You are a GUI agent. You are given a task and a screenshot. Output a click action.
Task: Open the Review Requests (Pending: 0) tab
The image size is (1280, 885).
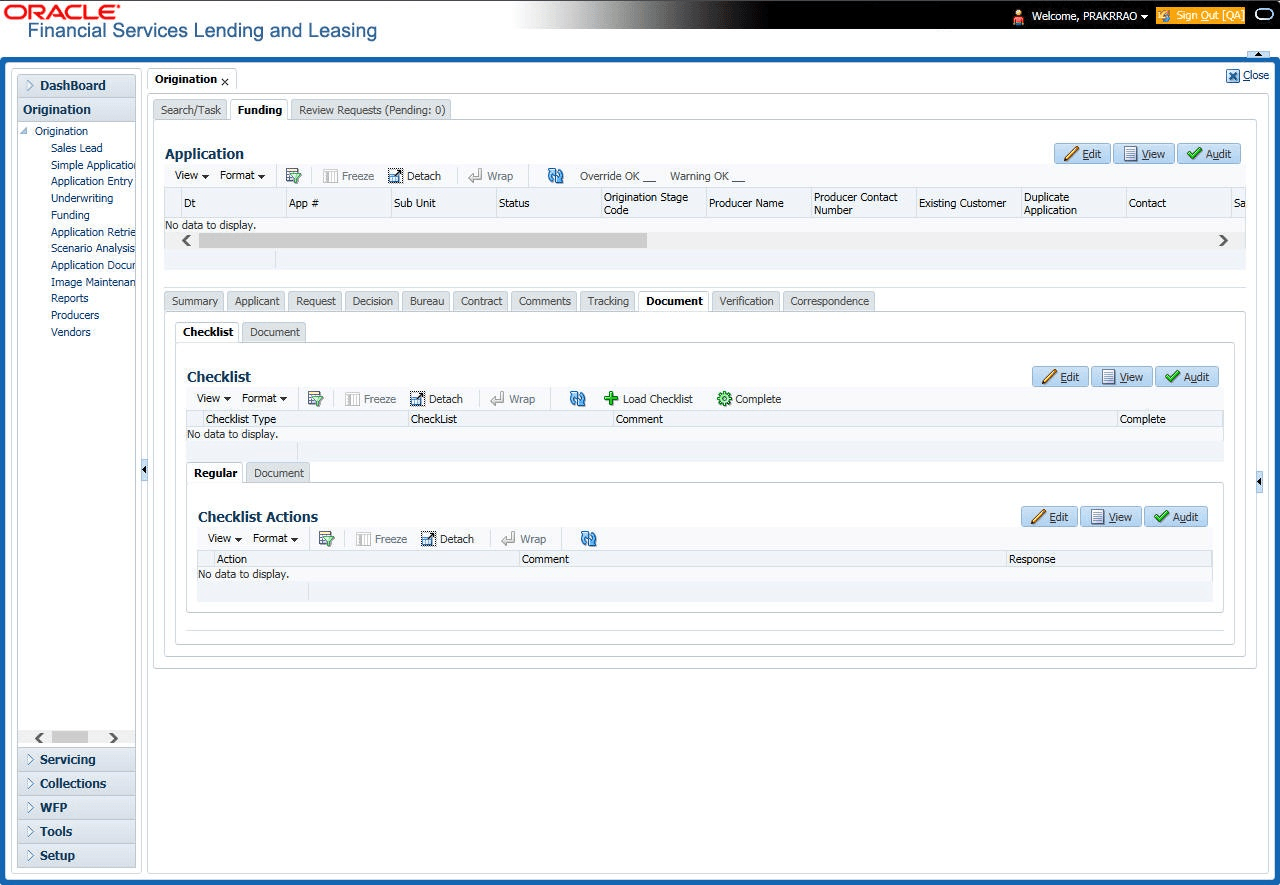click(372, 110)
